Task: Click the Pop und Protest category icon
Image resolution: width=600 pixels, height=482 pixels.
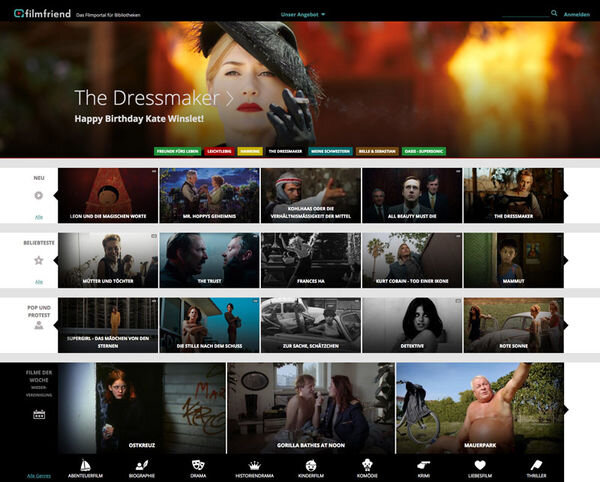Action: tap(39, 326)
